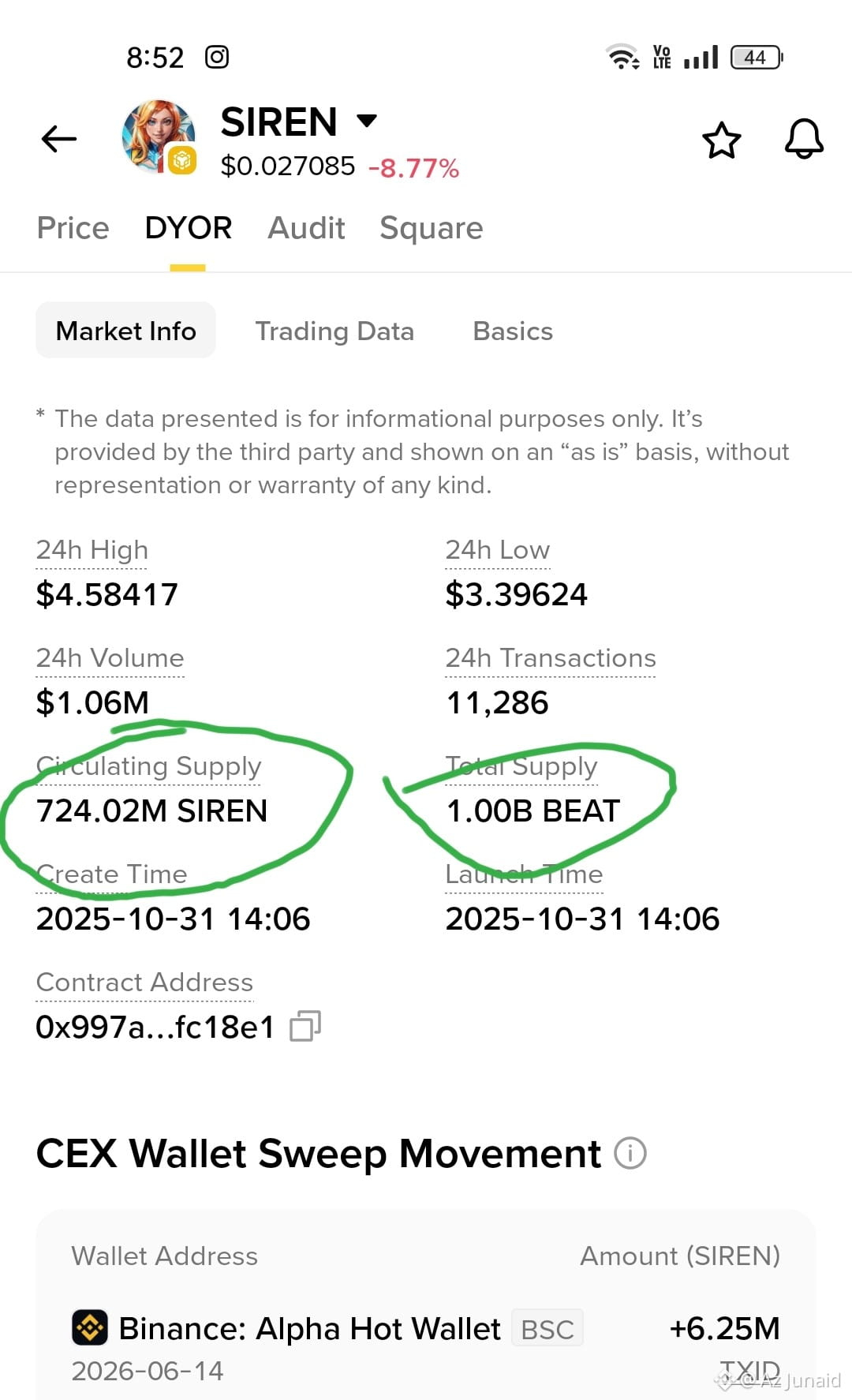
Task: Open the Audit tab
Action: point(306,228)
